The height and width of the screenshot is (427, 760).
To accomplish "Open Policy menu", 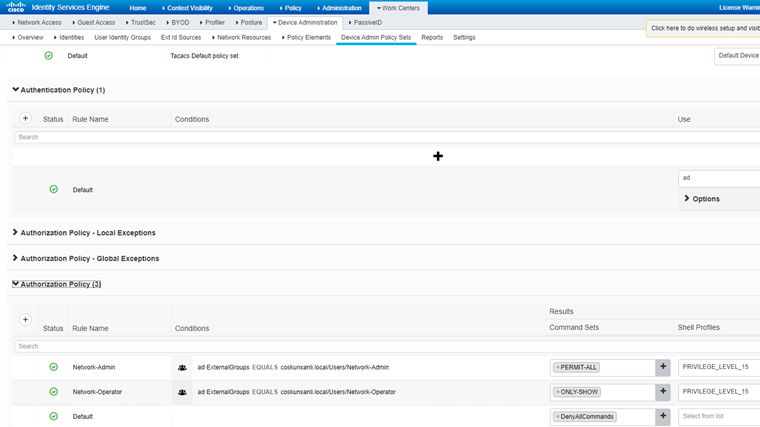I will pos(291,8).
